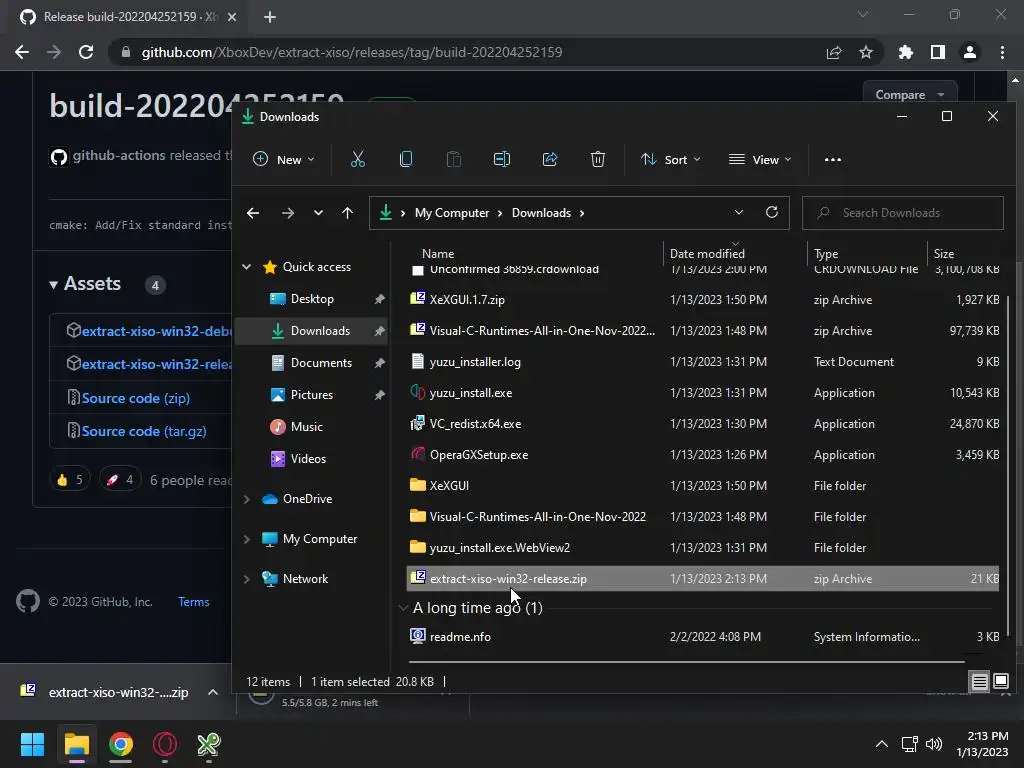Click the Chrome address bar URL
Image resolution: width=1024 pixels, height=768 pixels.
(351, 52)
